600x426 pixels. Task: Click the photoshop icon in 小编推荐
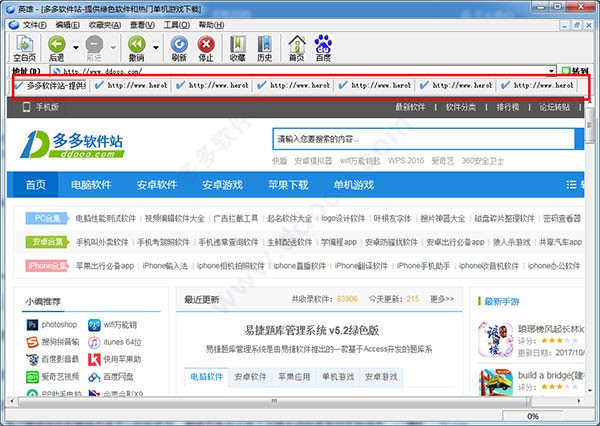pos(33,325)
